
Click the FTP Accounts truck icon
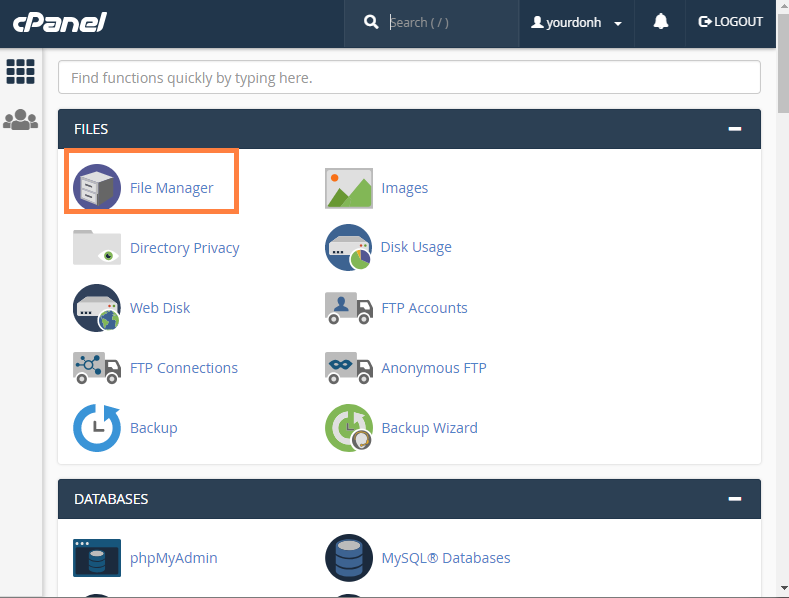[349, 308]
